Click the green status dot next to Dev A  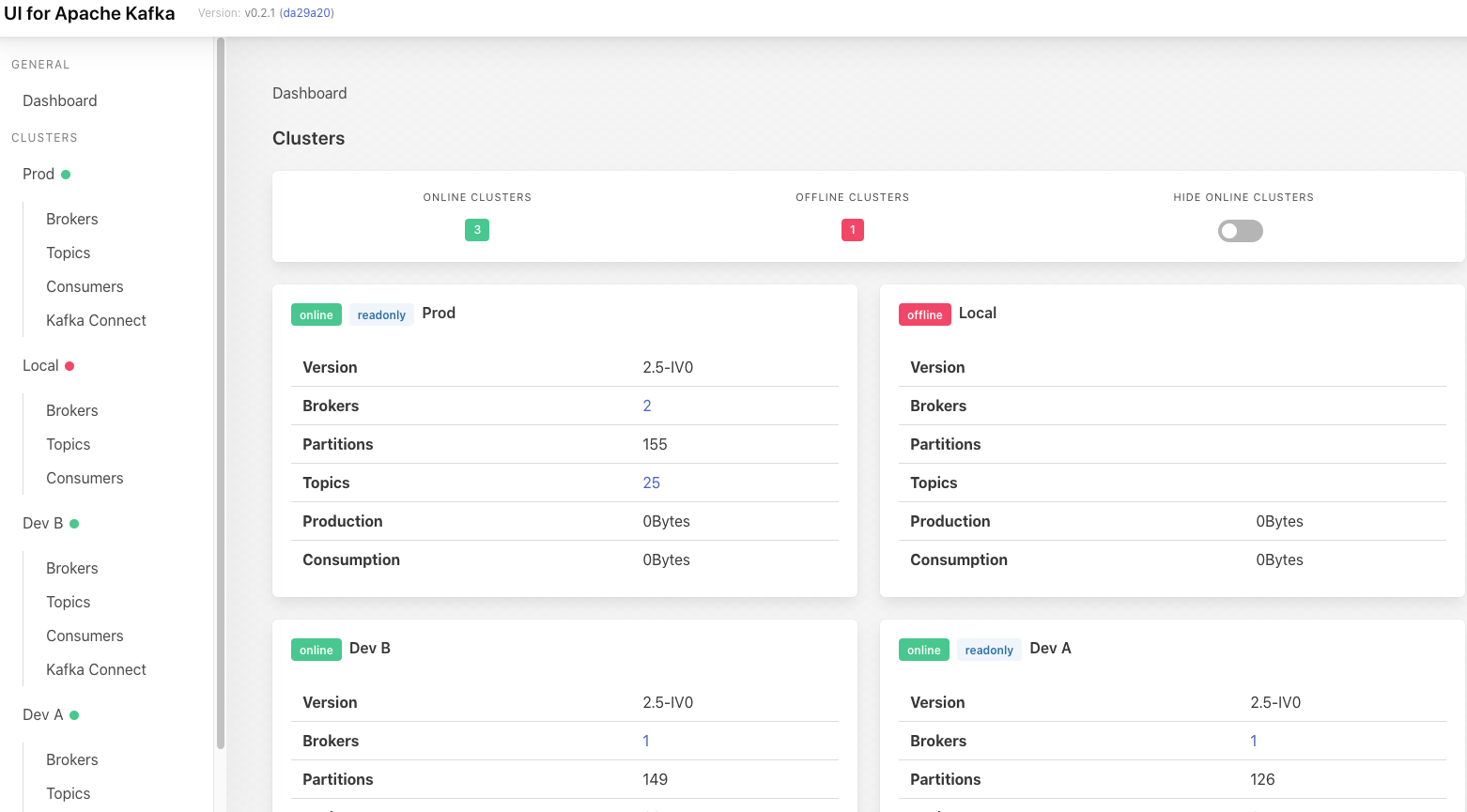click(74, 714)
